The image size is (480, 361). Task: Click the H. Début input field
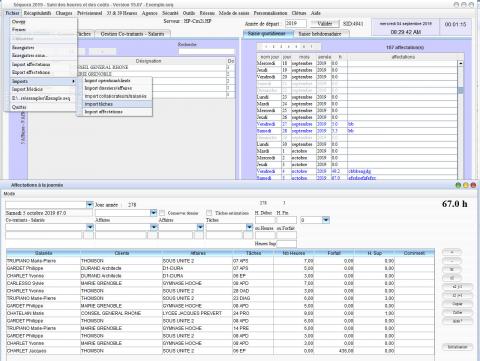[x=265, y=220]
